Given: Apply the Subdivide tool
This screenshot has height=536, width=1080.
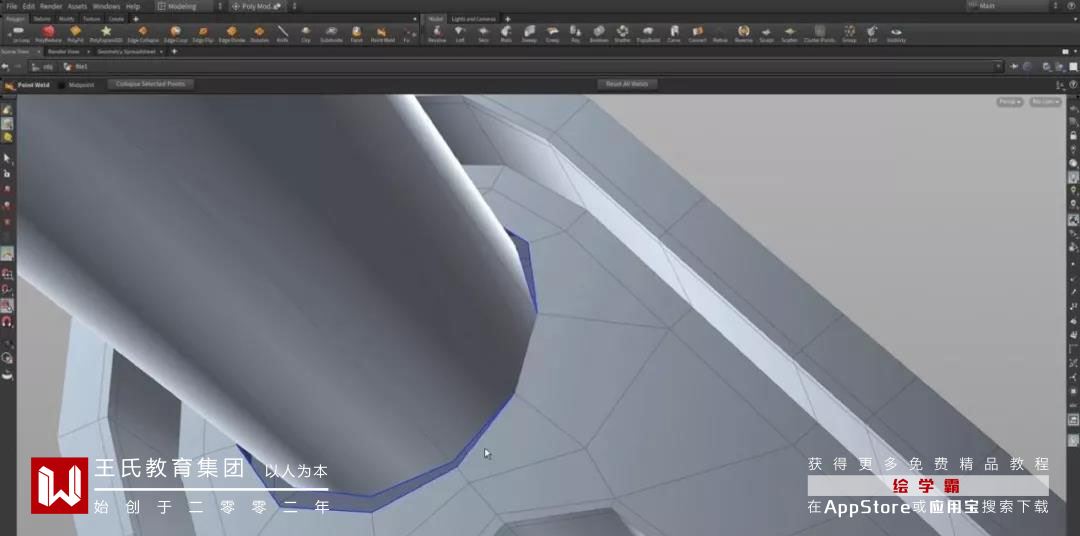Looking at the screenshot, I should (331, 34).
